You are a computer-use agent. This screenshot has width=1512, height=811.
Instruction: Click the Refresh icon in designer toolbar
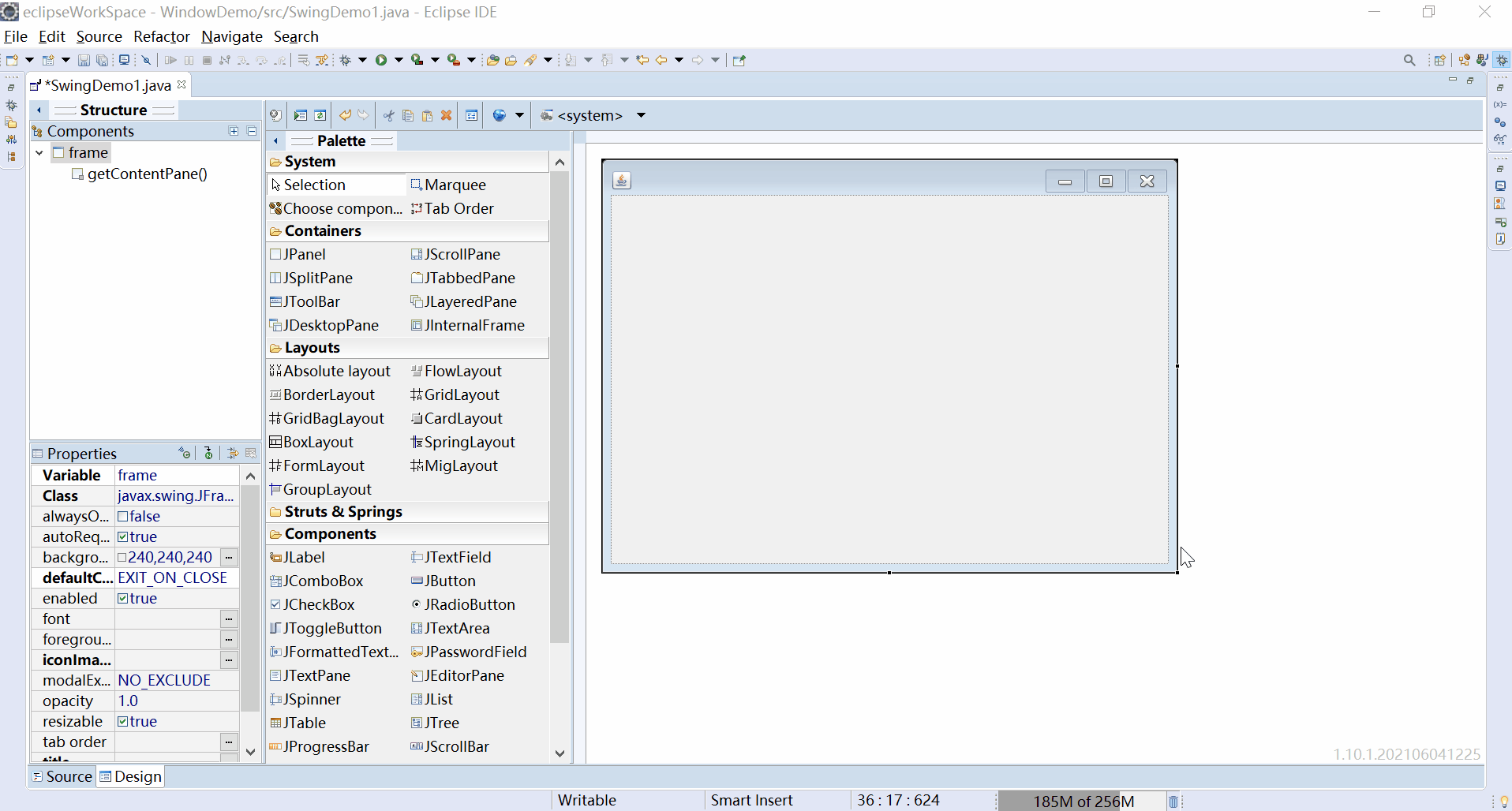point(320,115)
